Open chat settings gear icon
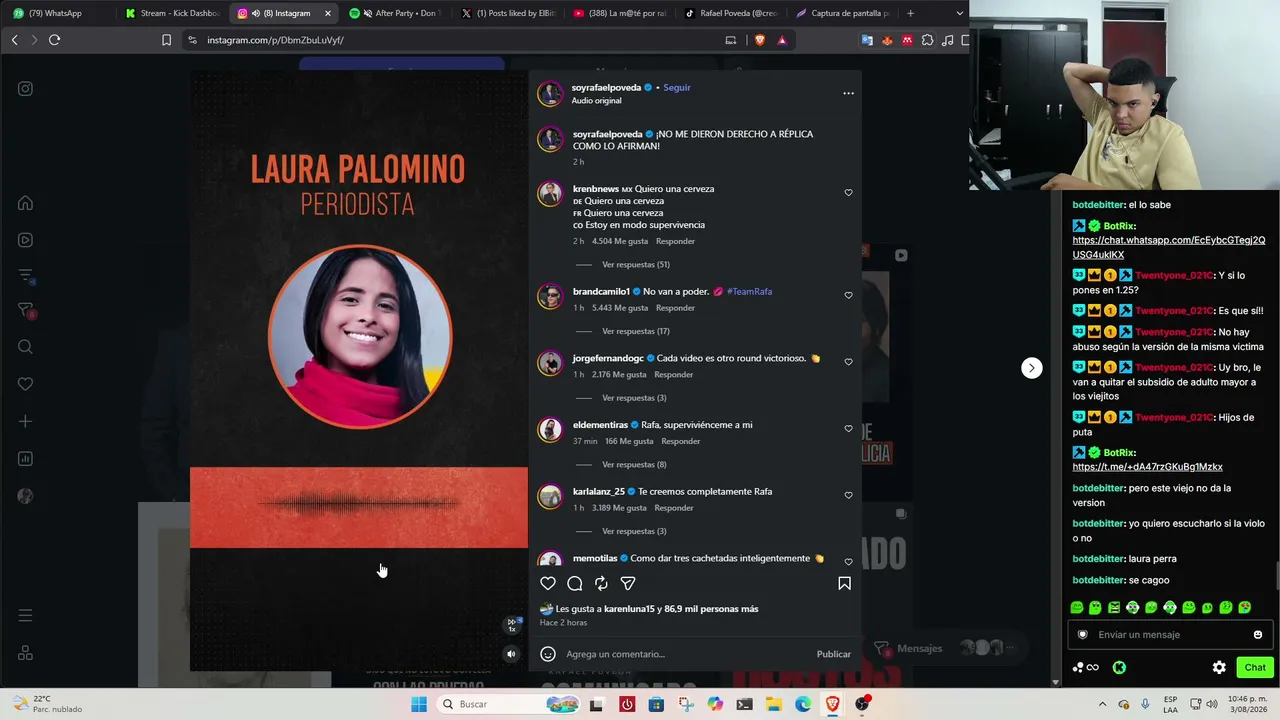This screenshot has width=1280, height=720. (1219, 667)
